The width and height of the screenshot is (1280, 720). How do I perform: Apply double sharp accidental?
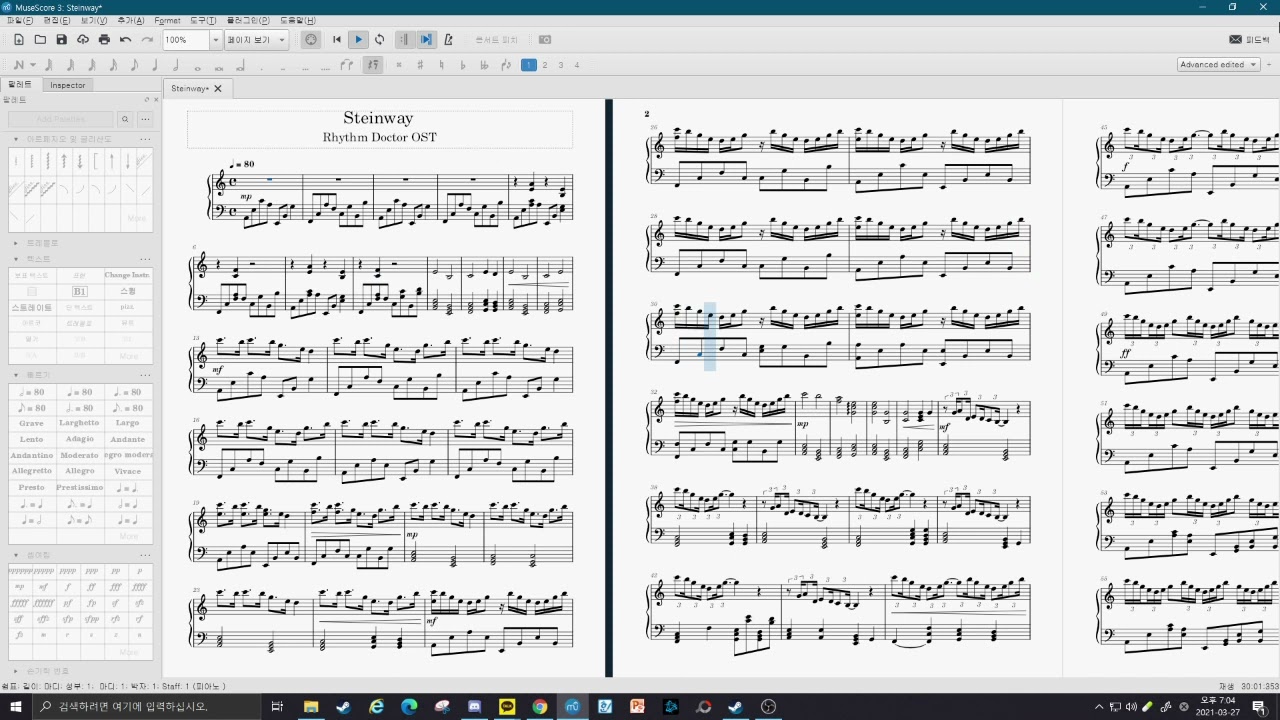399,65
